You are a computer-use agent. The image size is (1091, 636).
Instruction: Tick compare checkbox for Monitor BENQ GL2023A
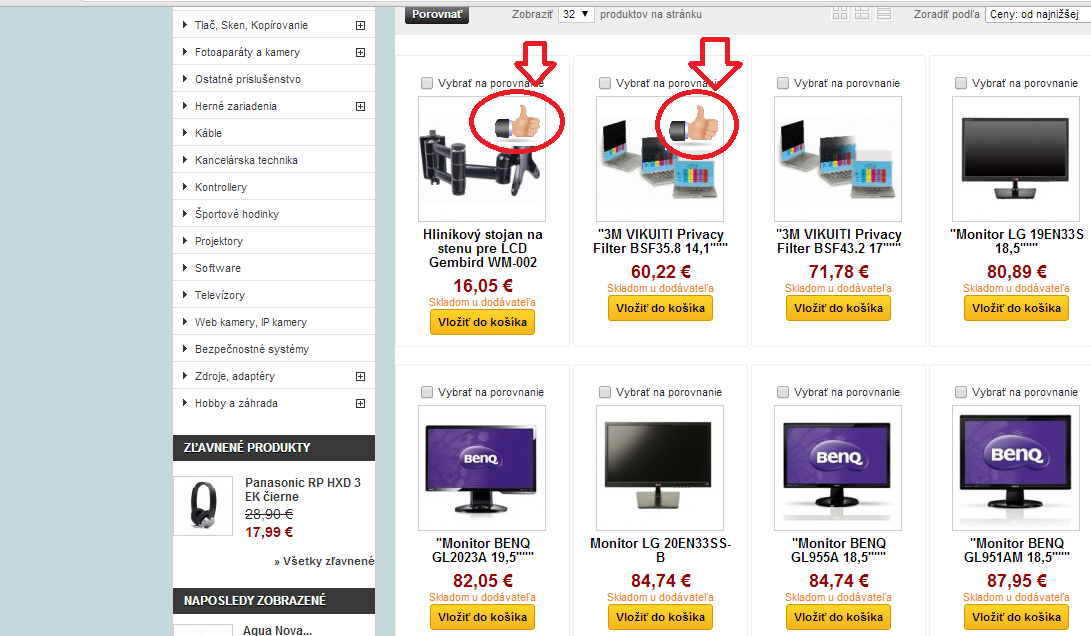(x=427, y=392)
